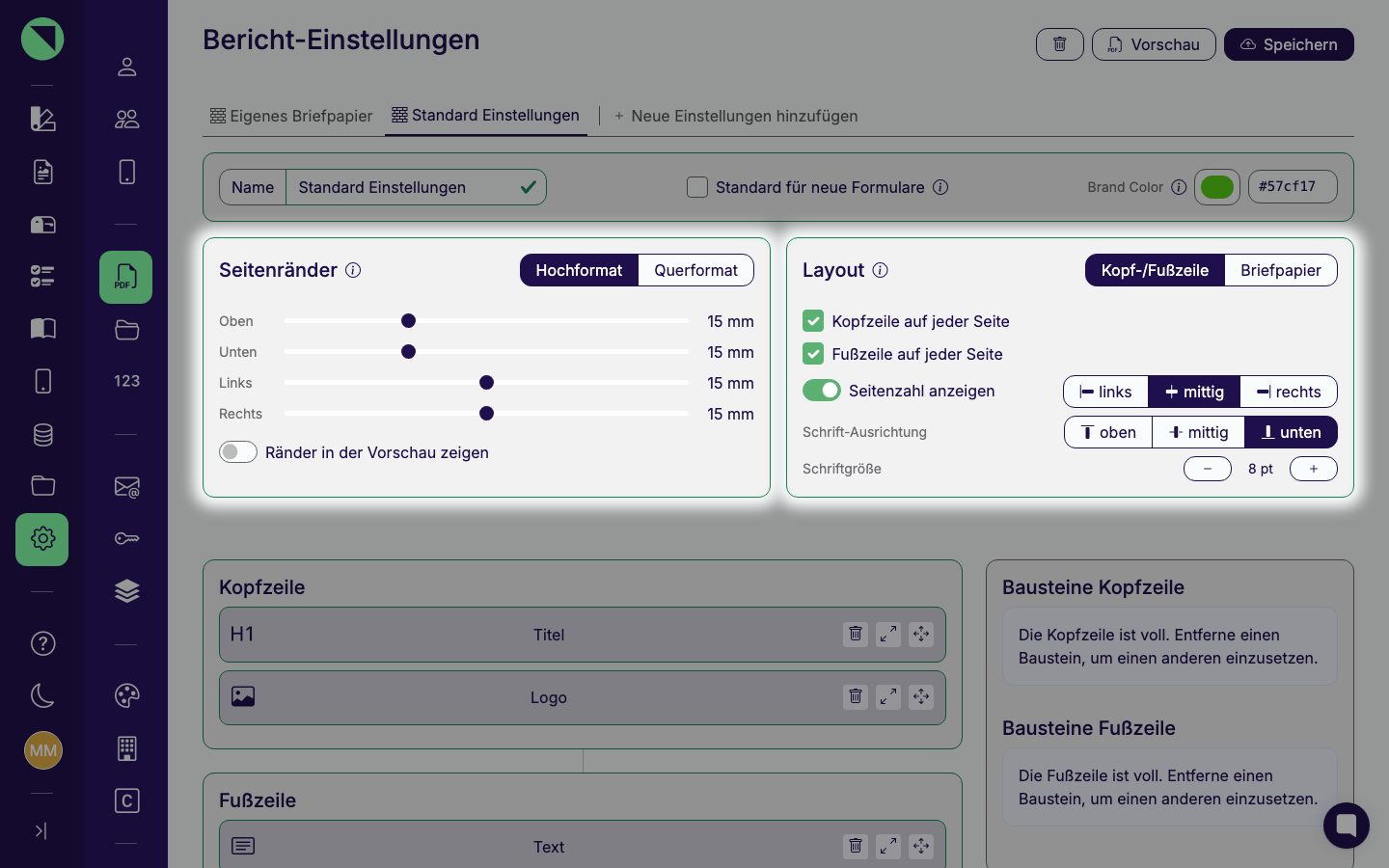Image resolution: width=1389 pixels, height=868 pixels.
Task: Show info for Seitenränder
Action: (353, 270)
